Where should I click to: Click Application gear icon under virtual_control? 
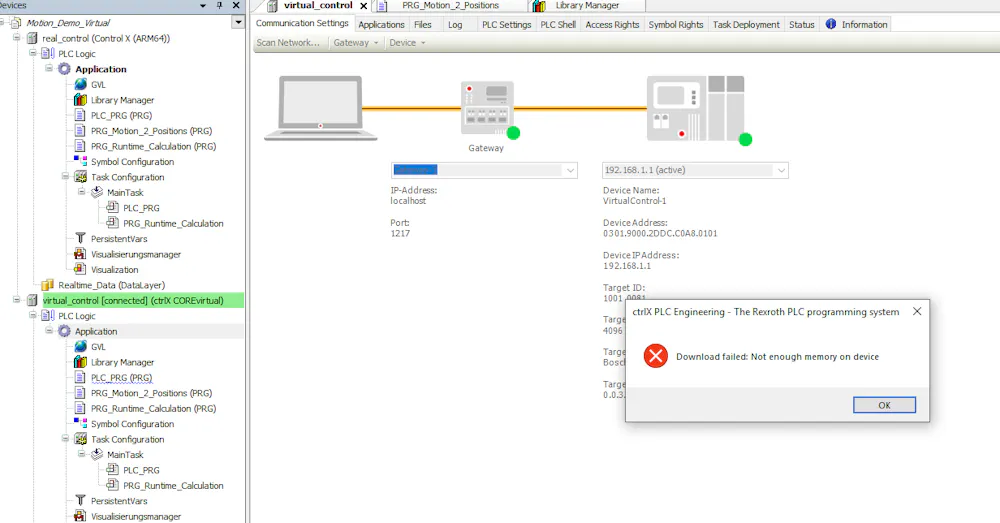coord(64,331)
